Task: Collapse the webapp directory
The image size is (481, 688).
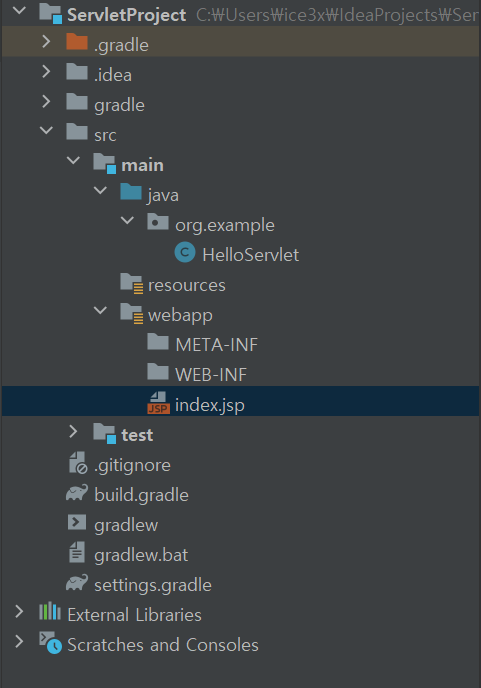Action: 101,310
